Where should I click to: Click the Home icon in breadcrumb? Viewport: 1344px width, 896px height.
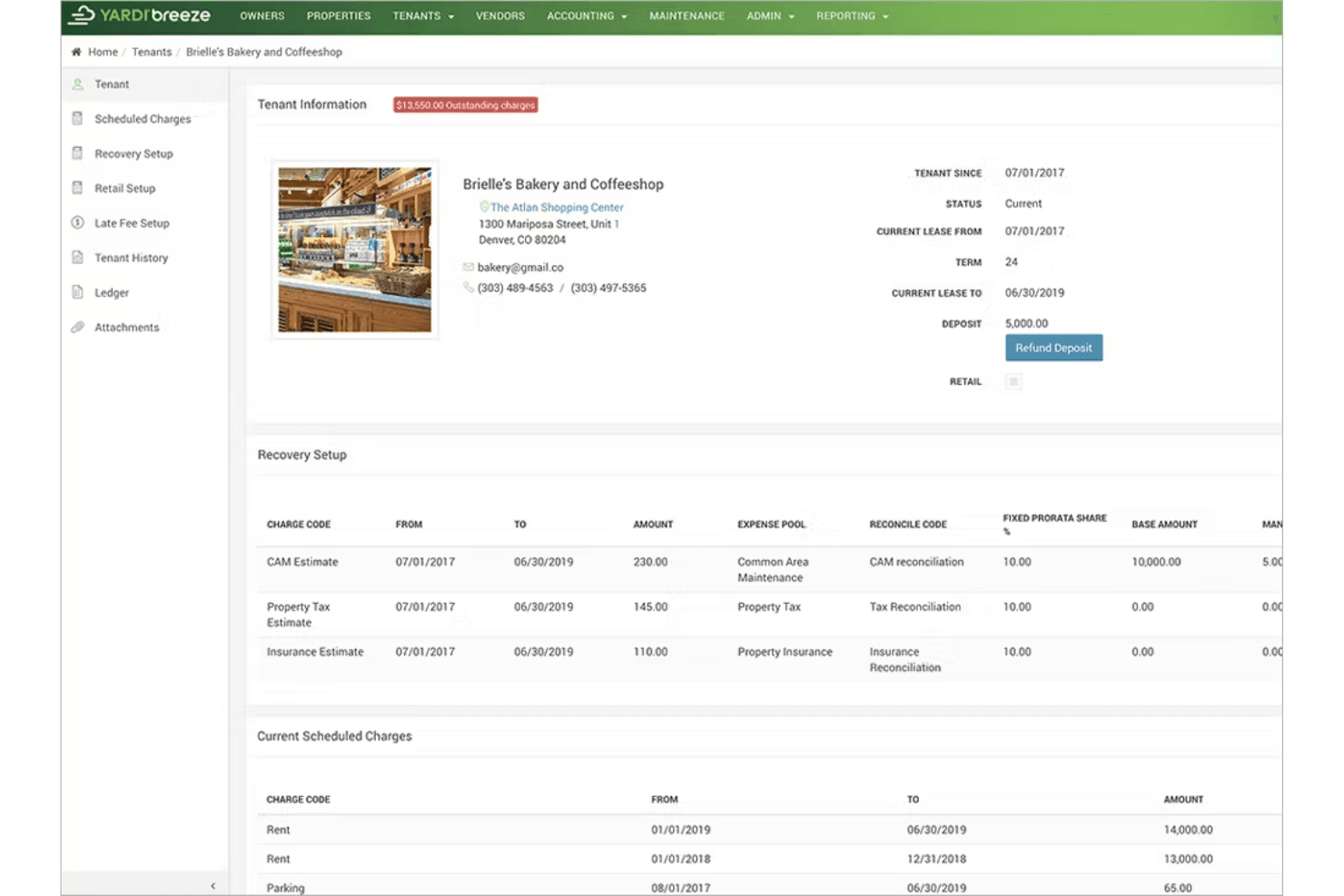tap(76, 53)
